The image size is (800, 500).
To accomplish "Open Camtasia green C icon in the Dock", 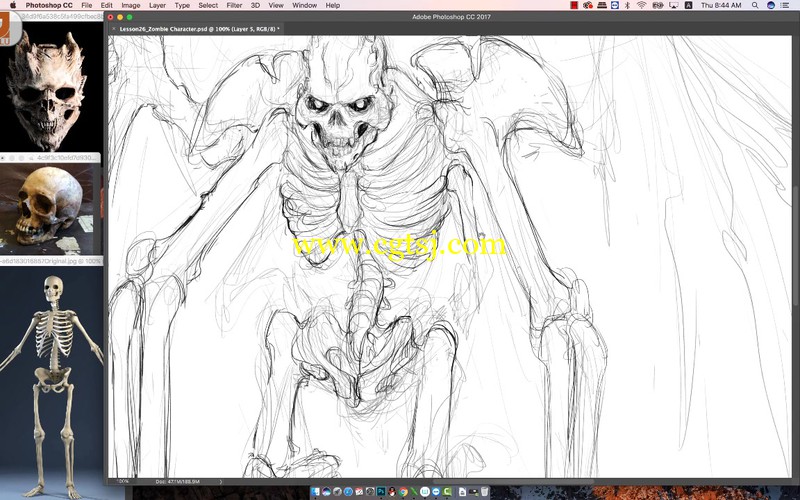I will tap(447, 492).
